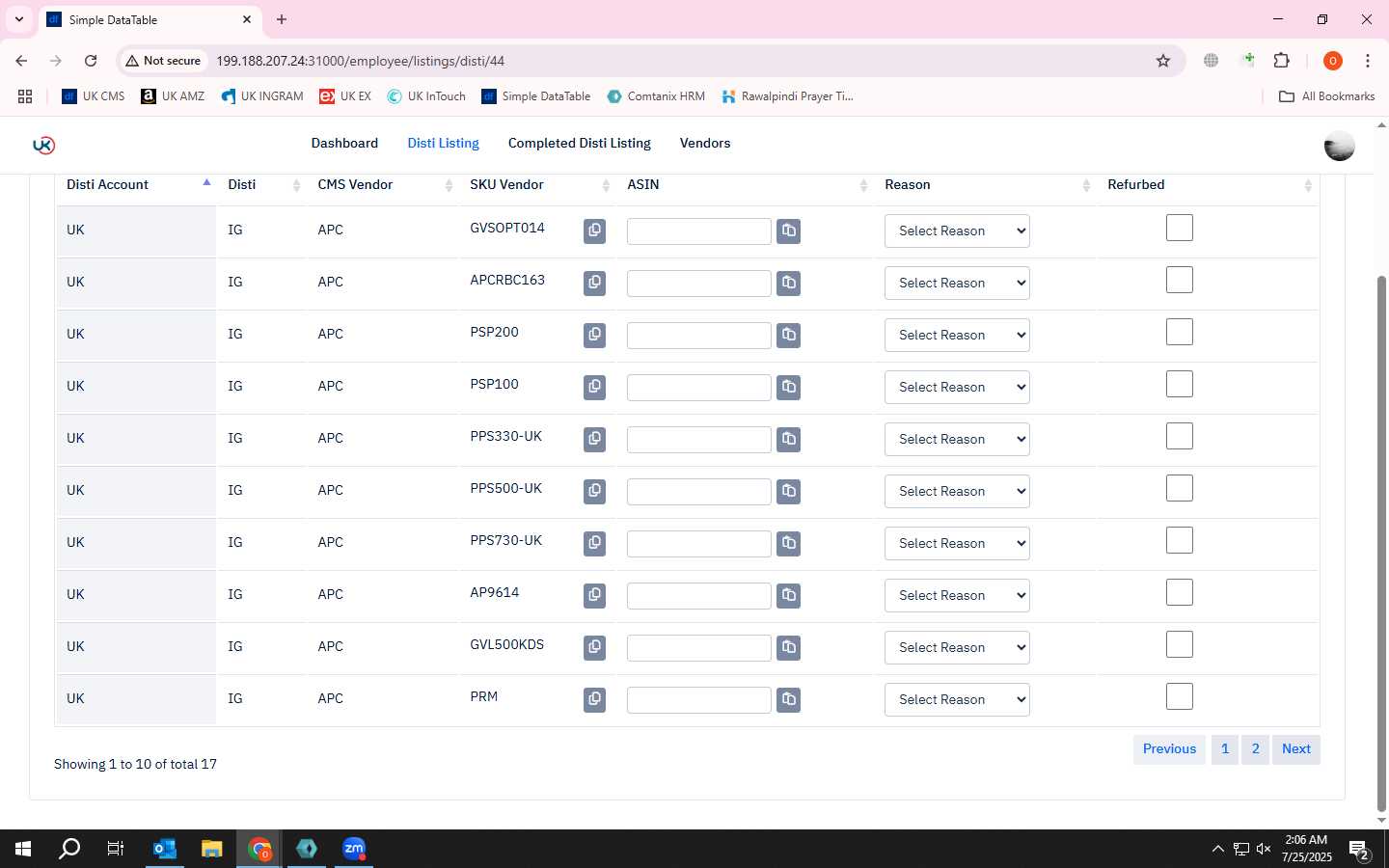Open the Disti Listing nav item

click(x=443, y=143)
